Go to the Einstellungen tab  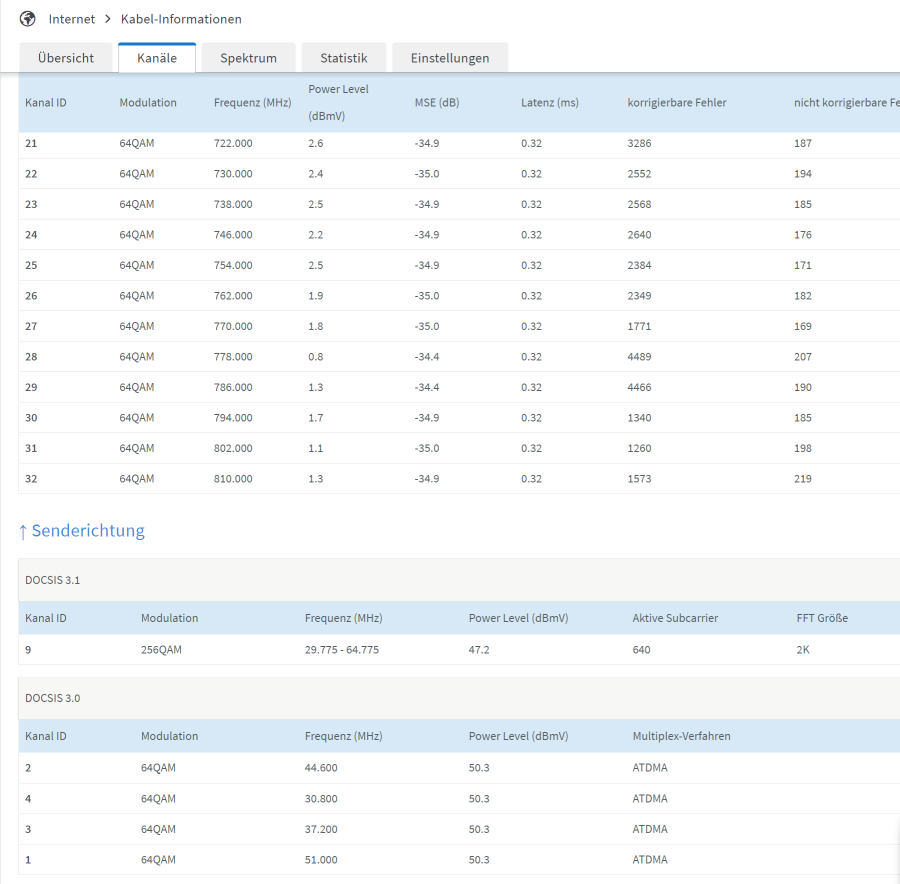tap(450, 58)
